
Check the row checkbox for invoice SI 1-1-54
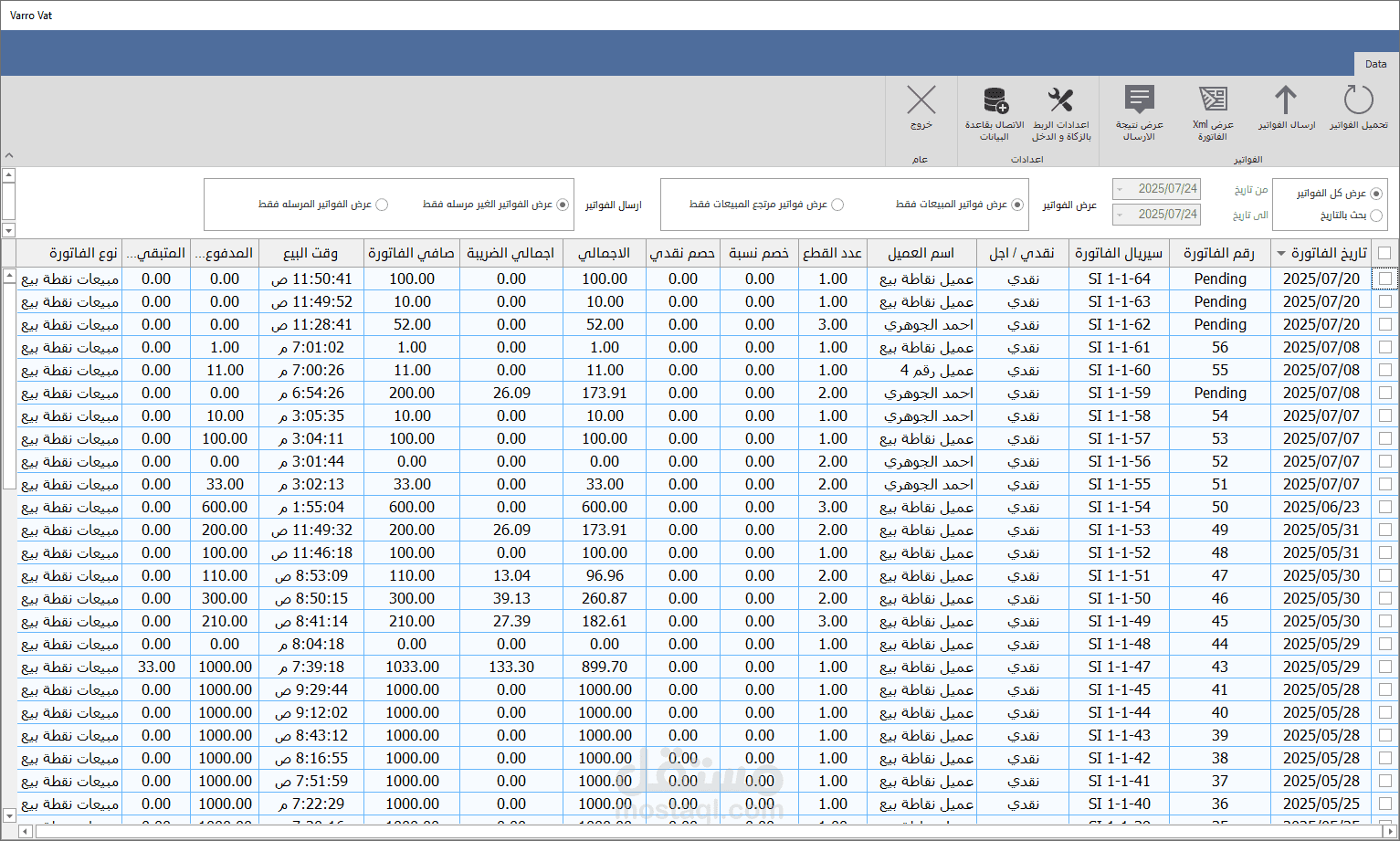coord(1385,507)
